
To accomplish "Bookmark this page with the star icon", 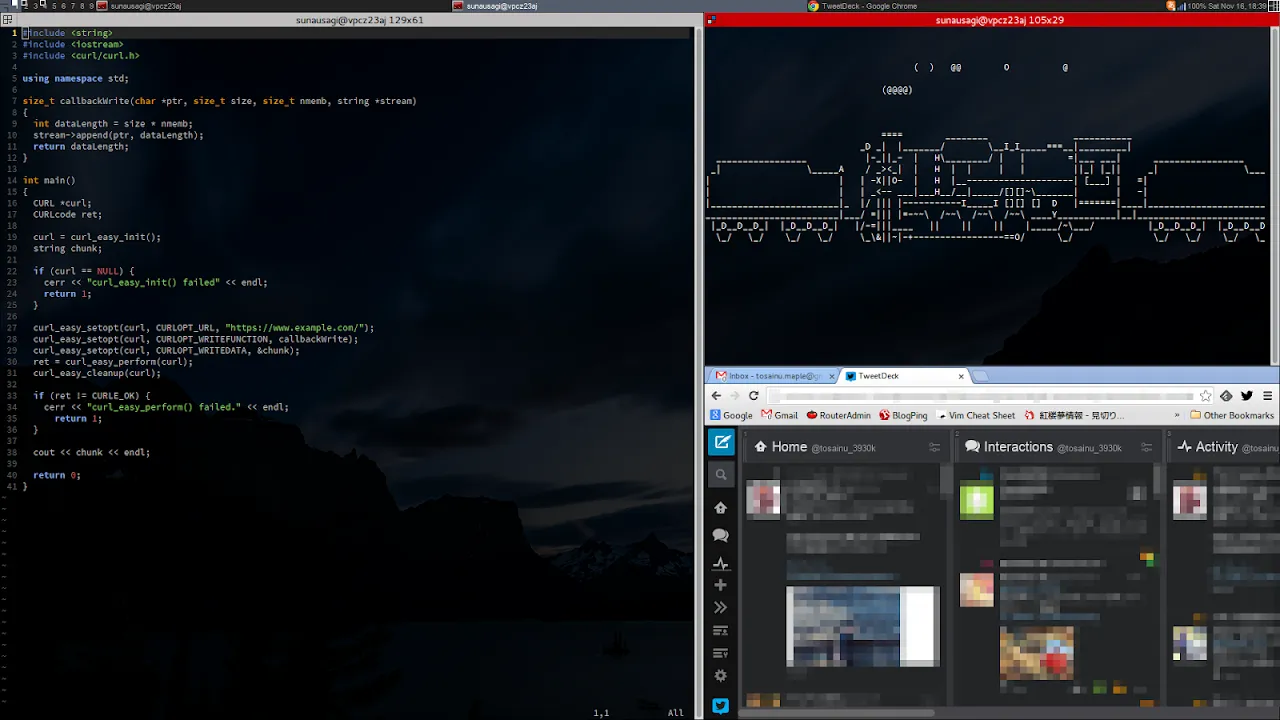I will tap(1206, 396).
